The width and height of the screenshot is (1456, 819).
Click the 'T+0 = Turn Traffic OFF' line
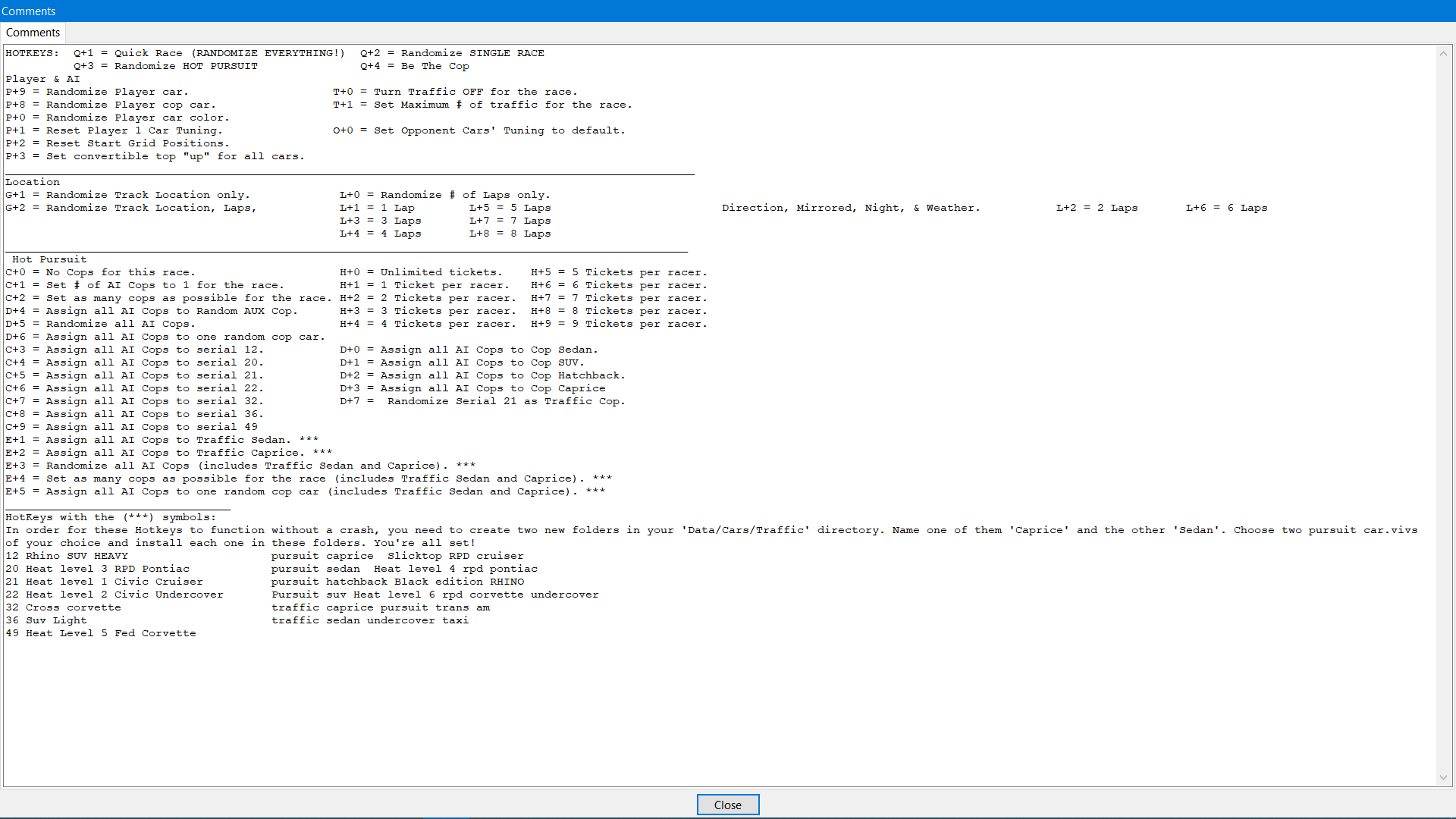(455, 92)
